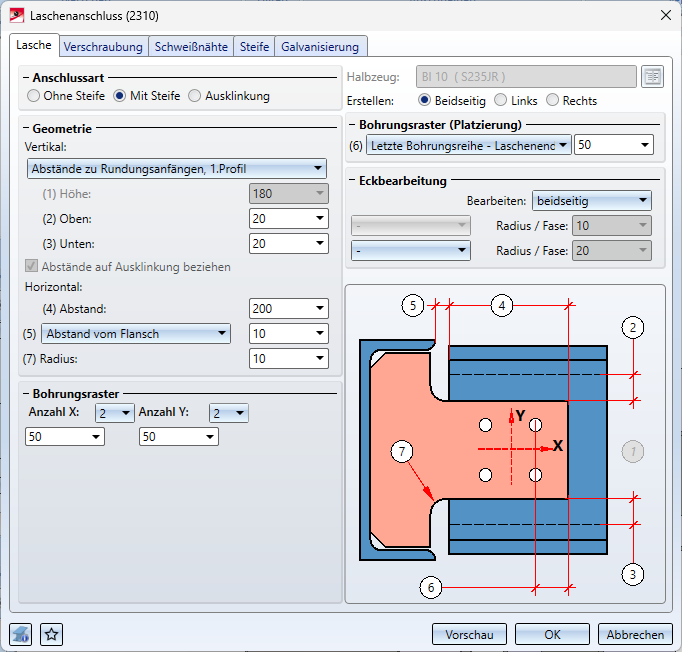Image resolution: width=682 pixels, height=652 pixels.
Task: Click the favorites star icon
Action: 52,634
